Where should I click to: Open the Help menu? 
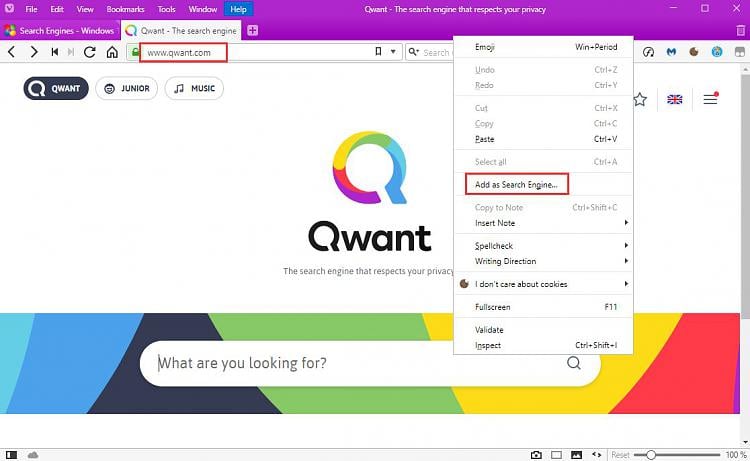(238, 9)
